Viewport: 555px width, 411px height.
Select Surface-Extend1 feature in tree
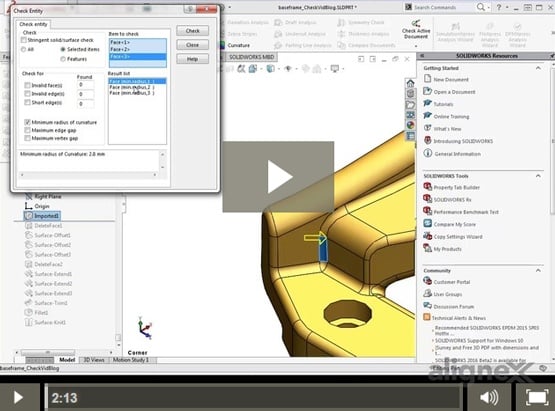[x=48, y=274]
